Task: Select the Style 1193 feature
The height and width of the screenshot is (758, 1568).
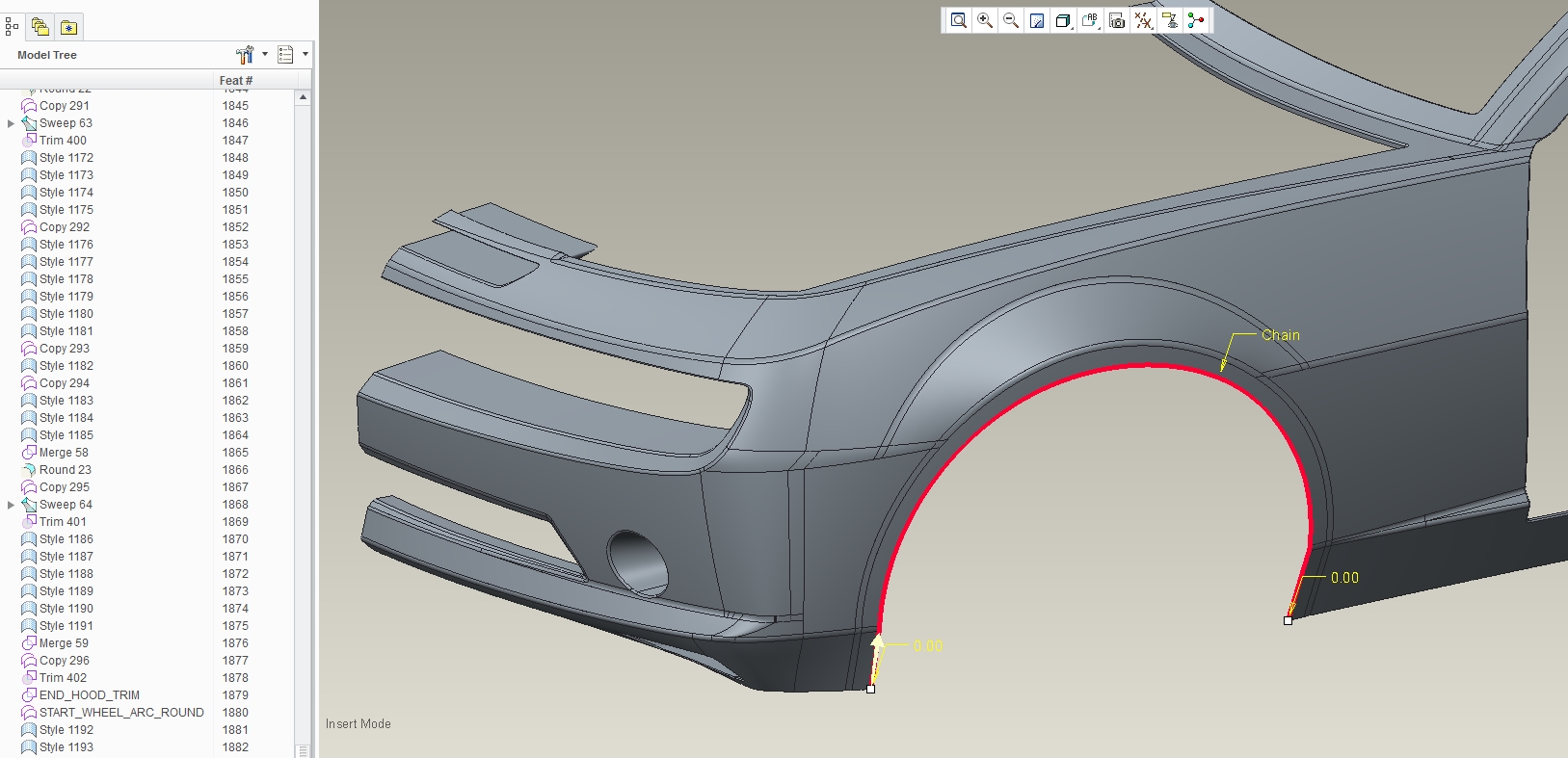Action: point(66,747)
